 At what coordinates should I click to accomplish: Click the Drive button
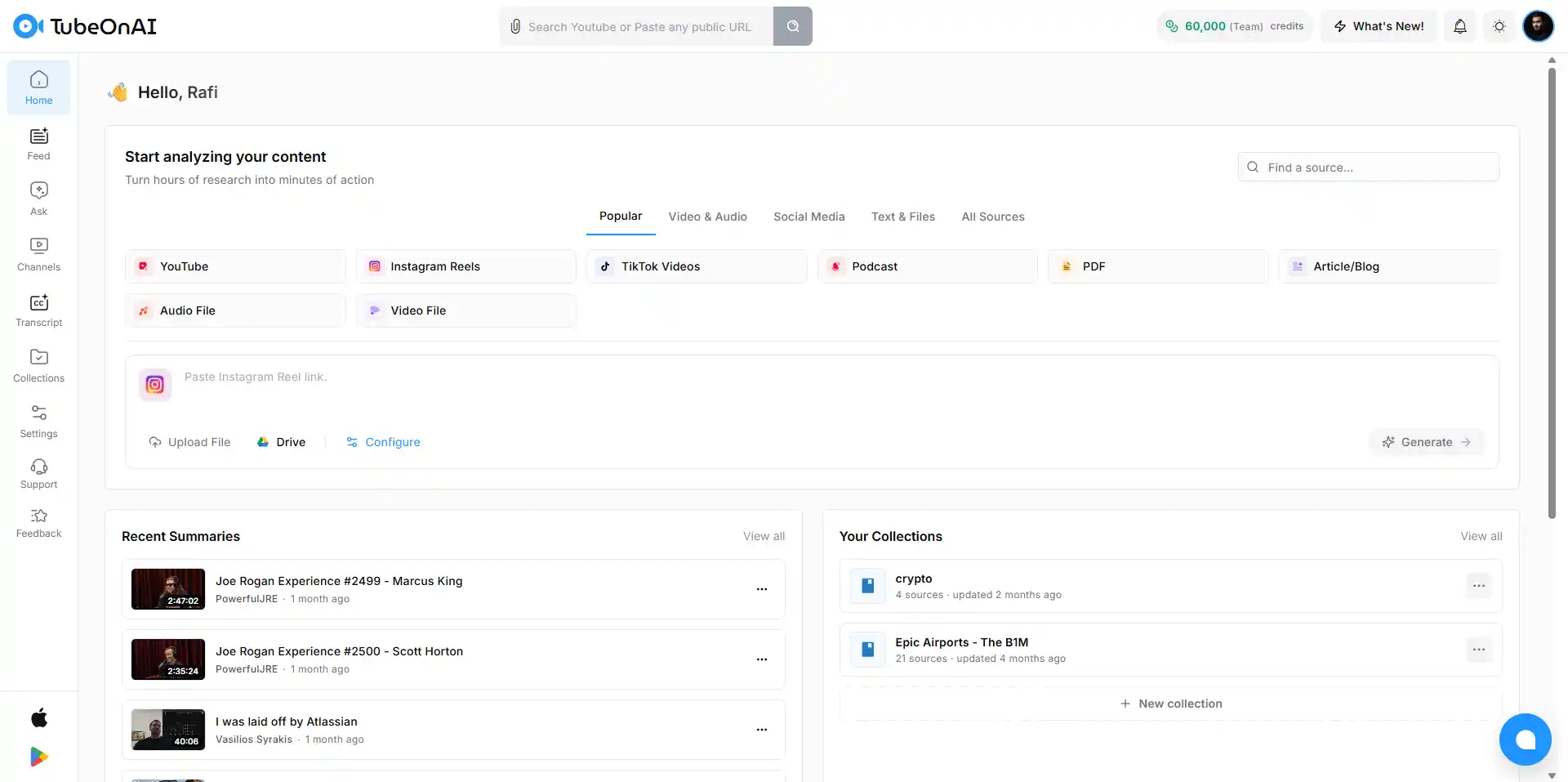click(x=281, y=442)
